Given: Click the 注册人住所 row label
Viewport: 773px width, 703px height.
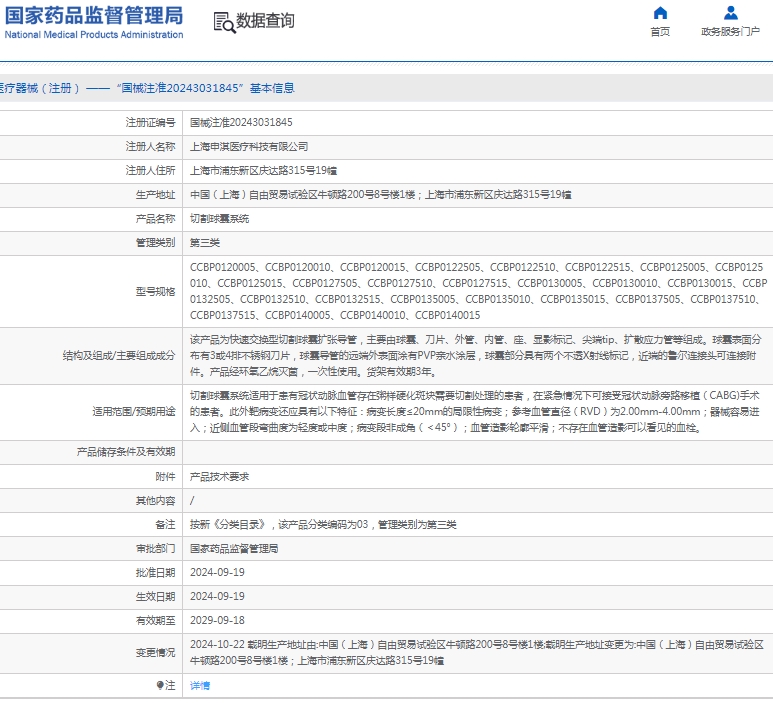Looking at the screenshot, I should (150, 171).
